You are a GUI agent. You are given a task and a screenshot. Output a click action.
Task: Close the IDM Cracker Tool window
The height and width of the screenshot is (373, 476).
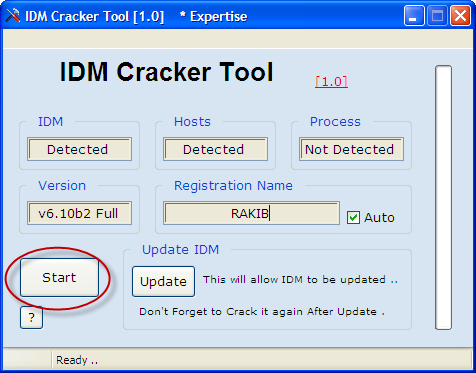(460, 16)
